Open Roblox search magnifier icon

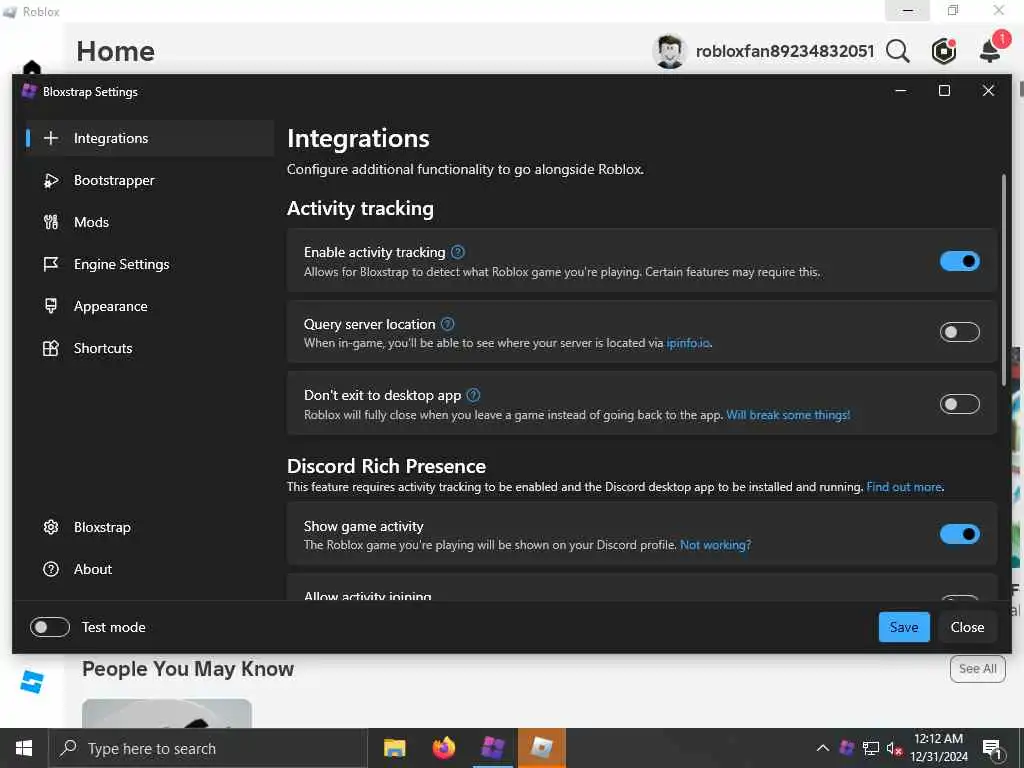(x=898, y=51)
